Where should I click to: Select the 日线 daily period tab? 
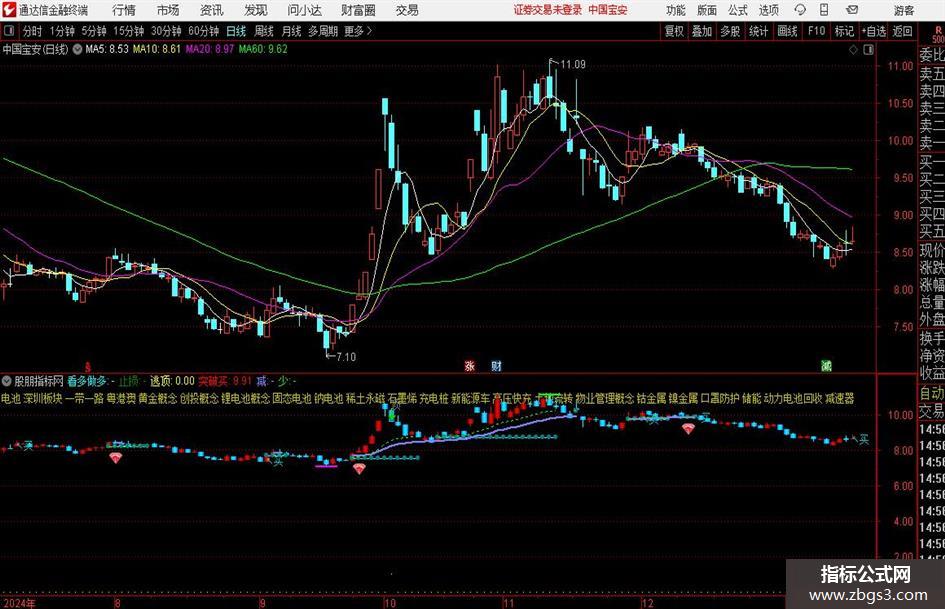click(x=236, y=31)
